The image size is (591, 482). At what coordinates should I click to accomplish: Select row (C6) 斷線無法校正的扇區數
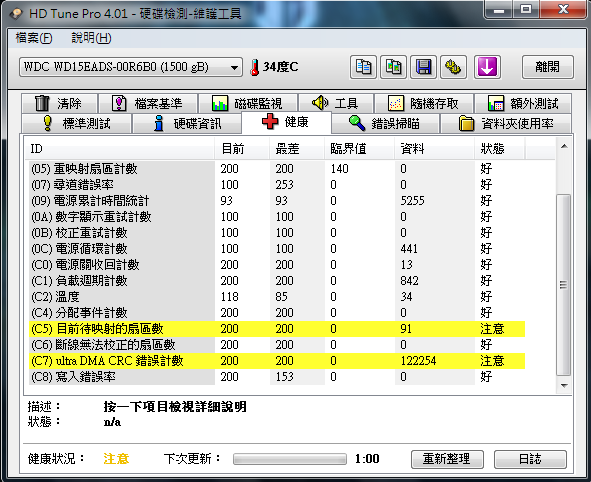[277, 345]
